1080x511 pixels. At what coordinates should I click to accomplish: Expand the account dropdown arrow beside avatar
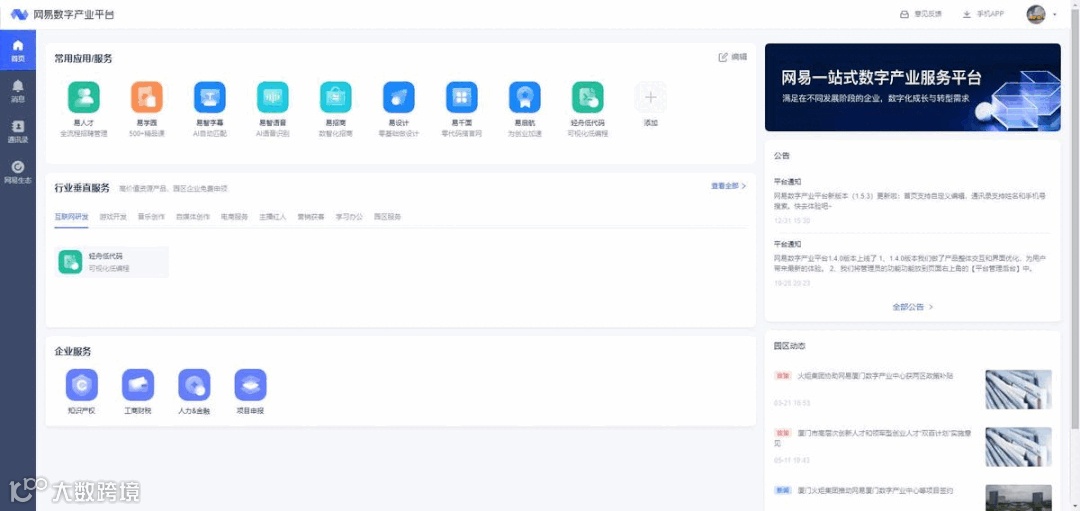[x=1055, y=14]
